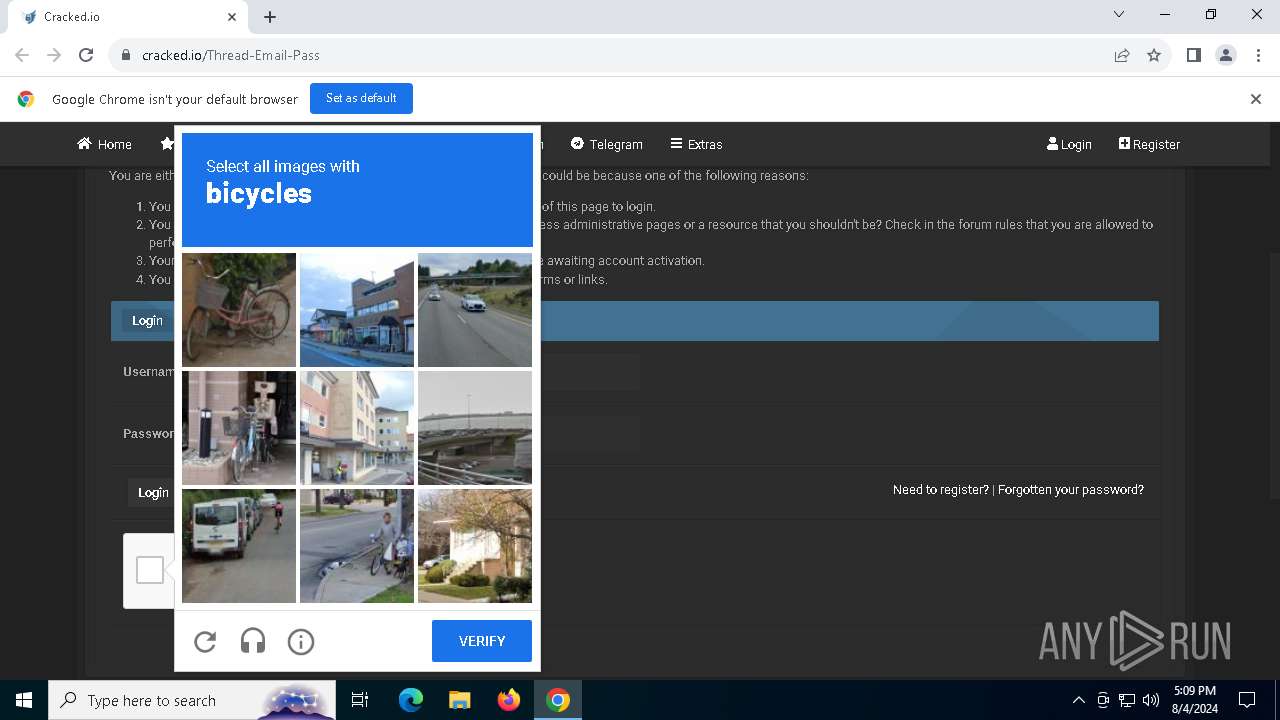The width and height of the screenshot is (1280, 720).
Task: Open File Explorer from taskbar
Action: coord(459,700)
